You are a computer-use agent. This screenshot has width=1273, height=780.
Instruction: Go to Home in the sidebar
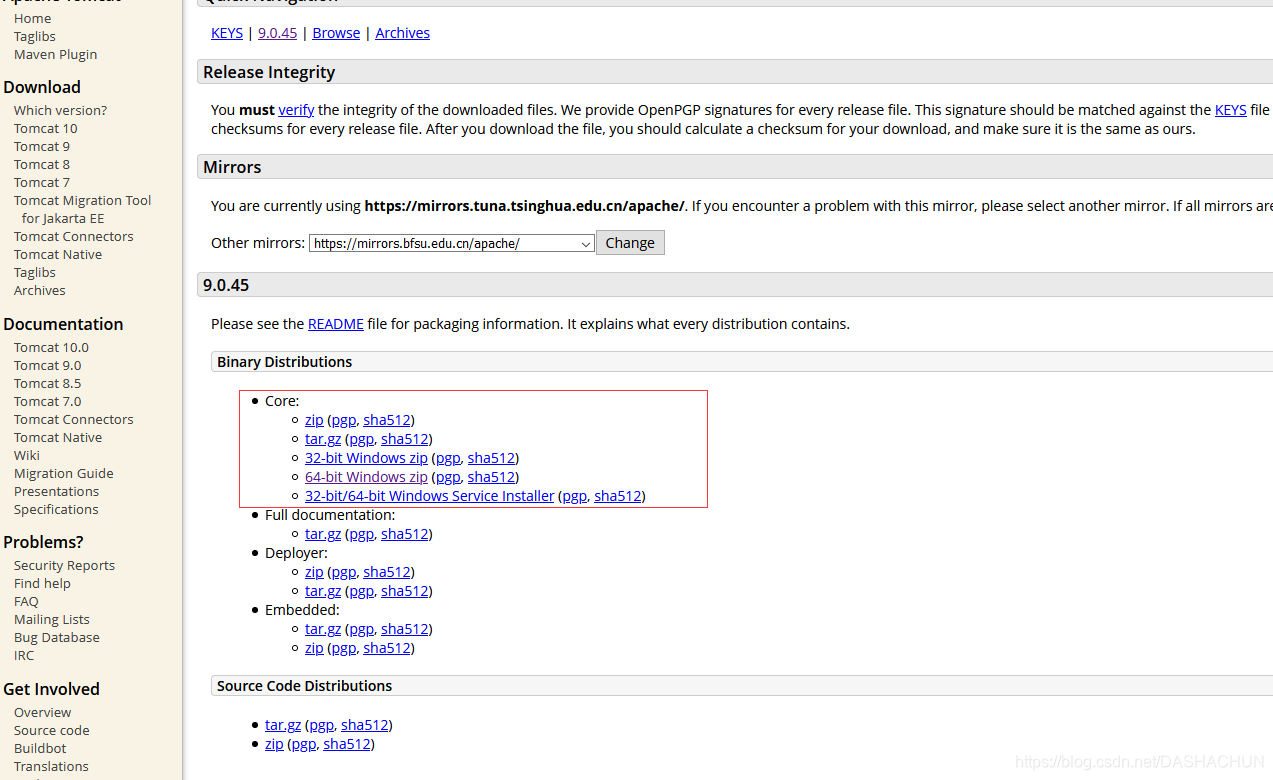click(32, 18)
